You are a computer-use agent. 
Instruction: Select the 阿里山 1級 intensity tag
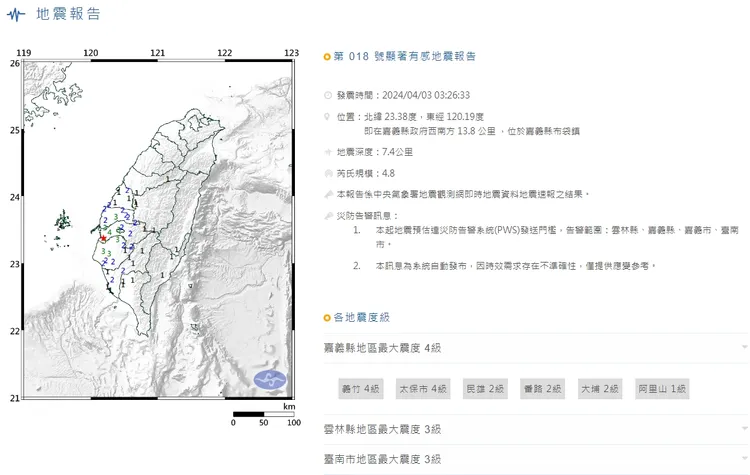[x=662, y=389]
